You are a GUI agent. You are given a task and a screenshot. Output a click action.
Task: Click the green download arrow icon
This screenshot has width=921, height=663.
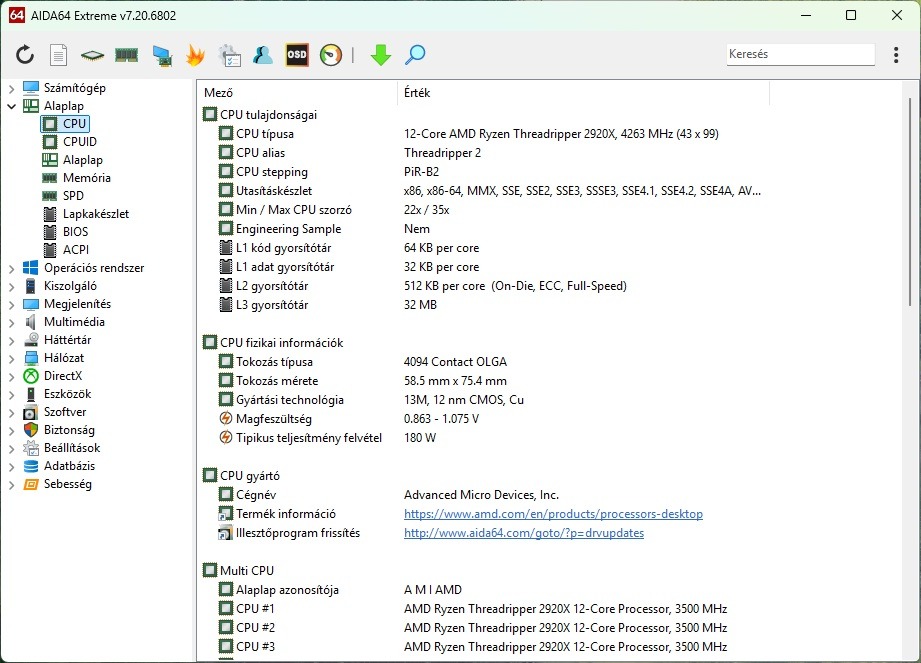pos(380,55)
